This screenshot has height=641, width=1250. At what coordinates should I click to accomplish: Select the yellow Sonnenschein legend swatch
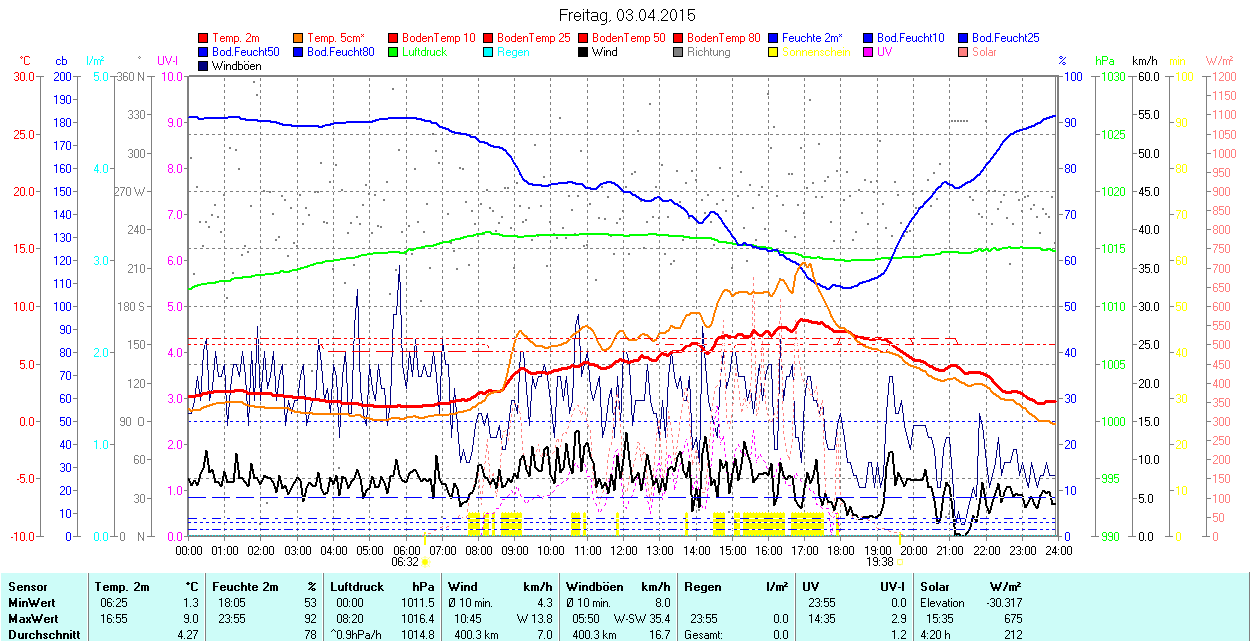[774, 52]
